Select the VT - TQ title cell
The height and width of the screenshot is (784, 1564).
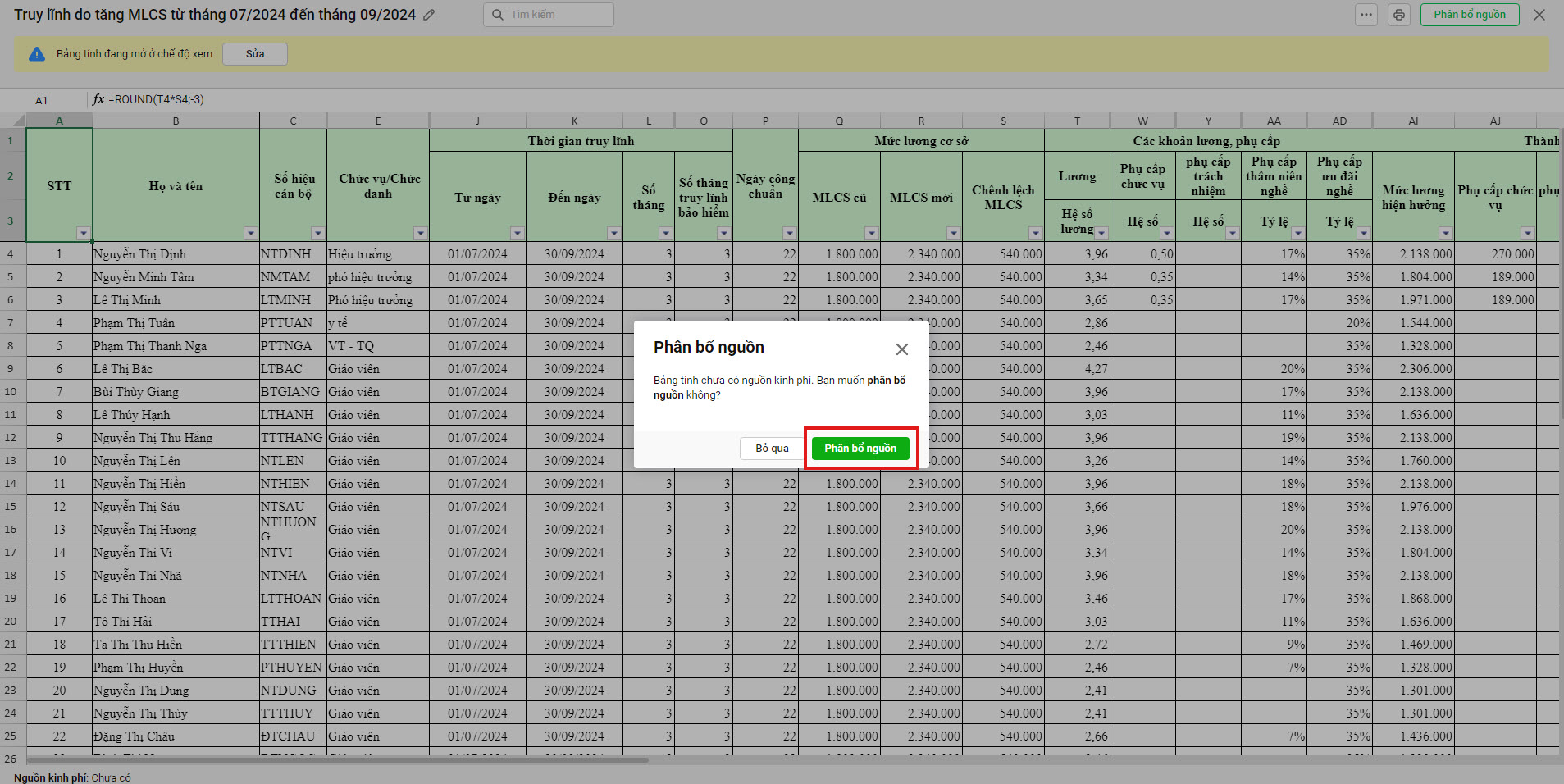(378, 346)
